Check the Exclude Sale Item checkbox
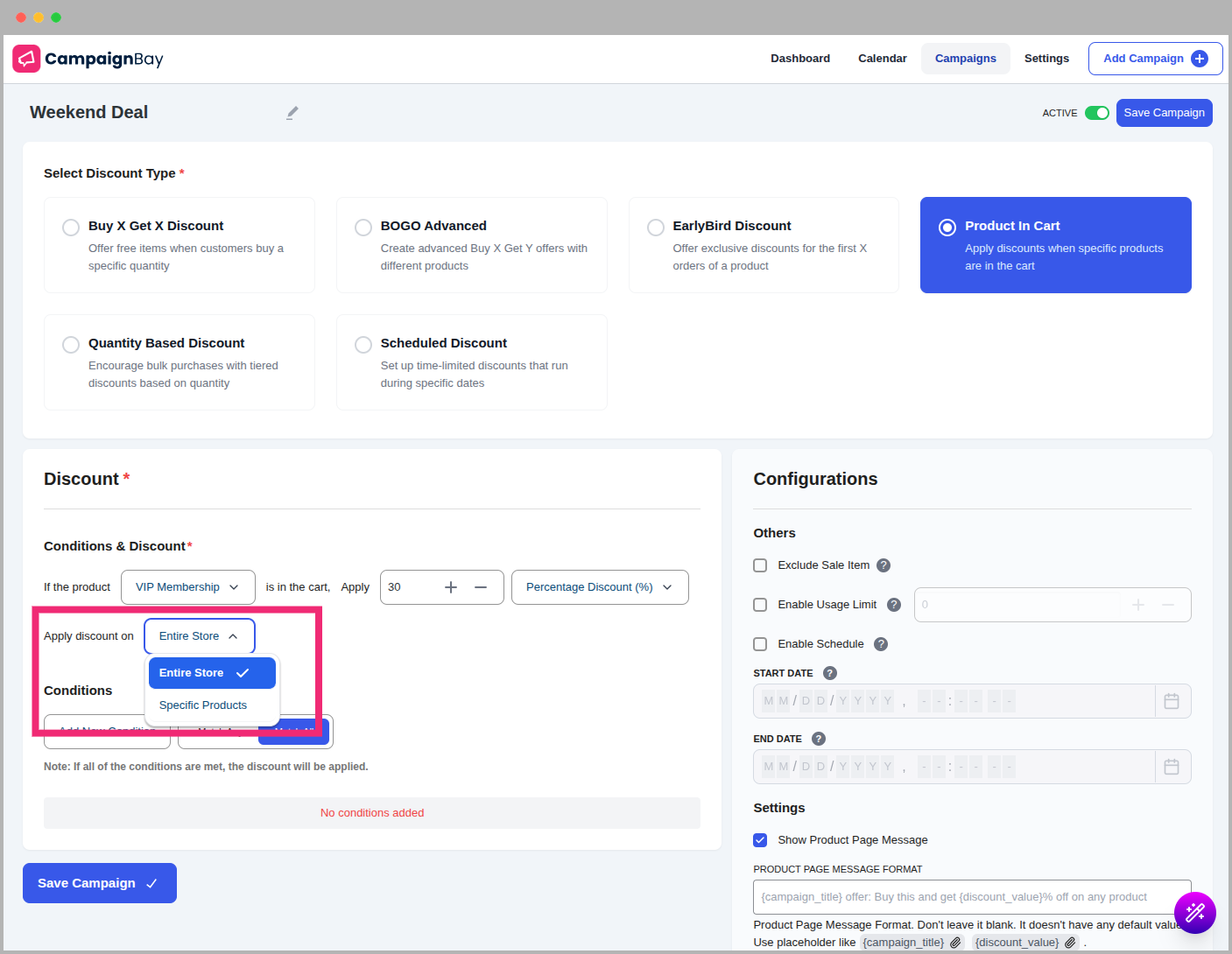 click(x=760, y=565)
